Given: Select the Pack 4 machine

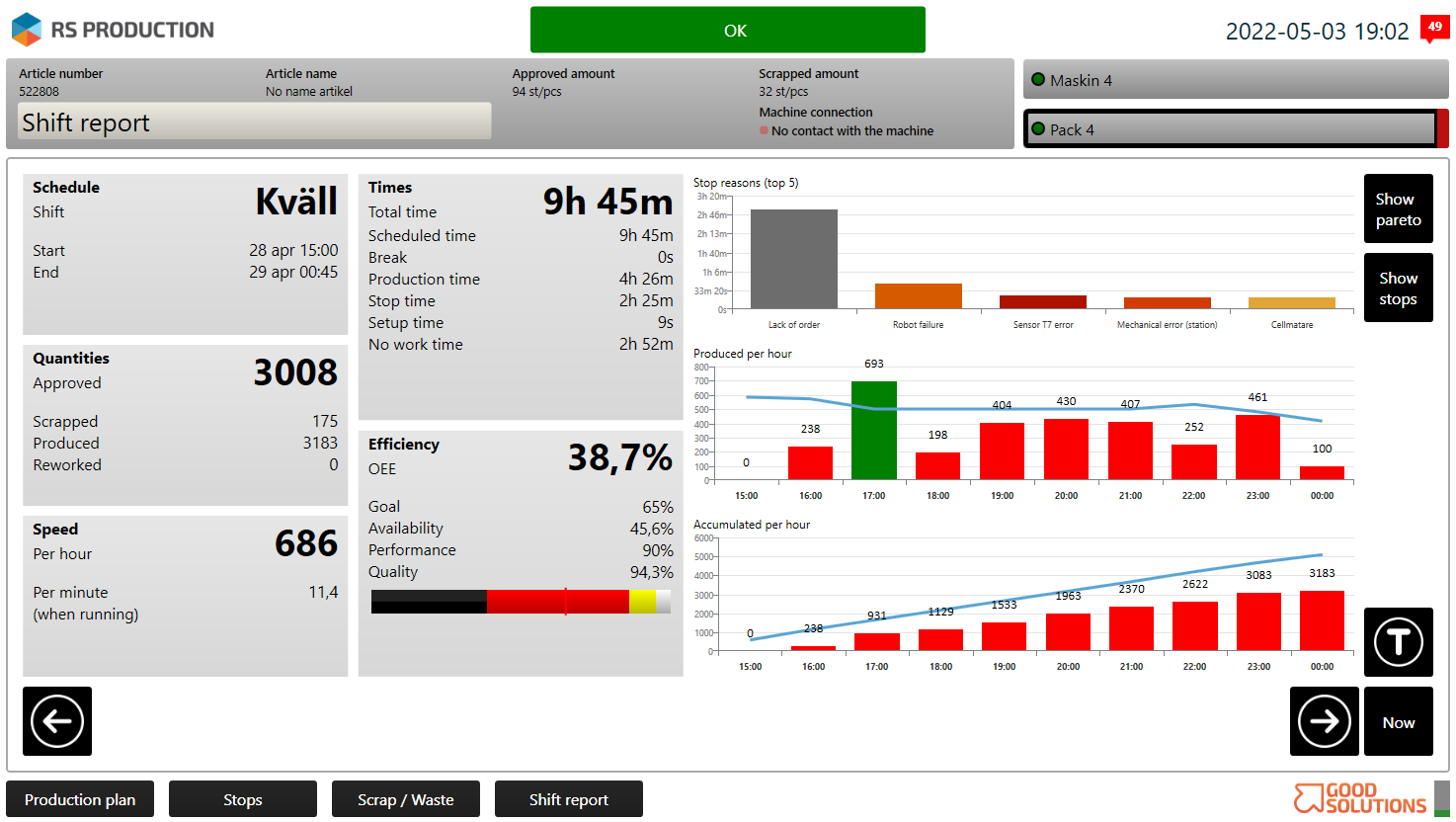Looking at the screenshot, I should click(1230, 128).
